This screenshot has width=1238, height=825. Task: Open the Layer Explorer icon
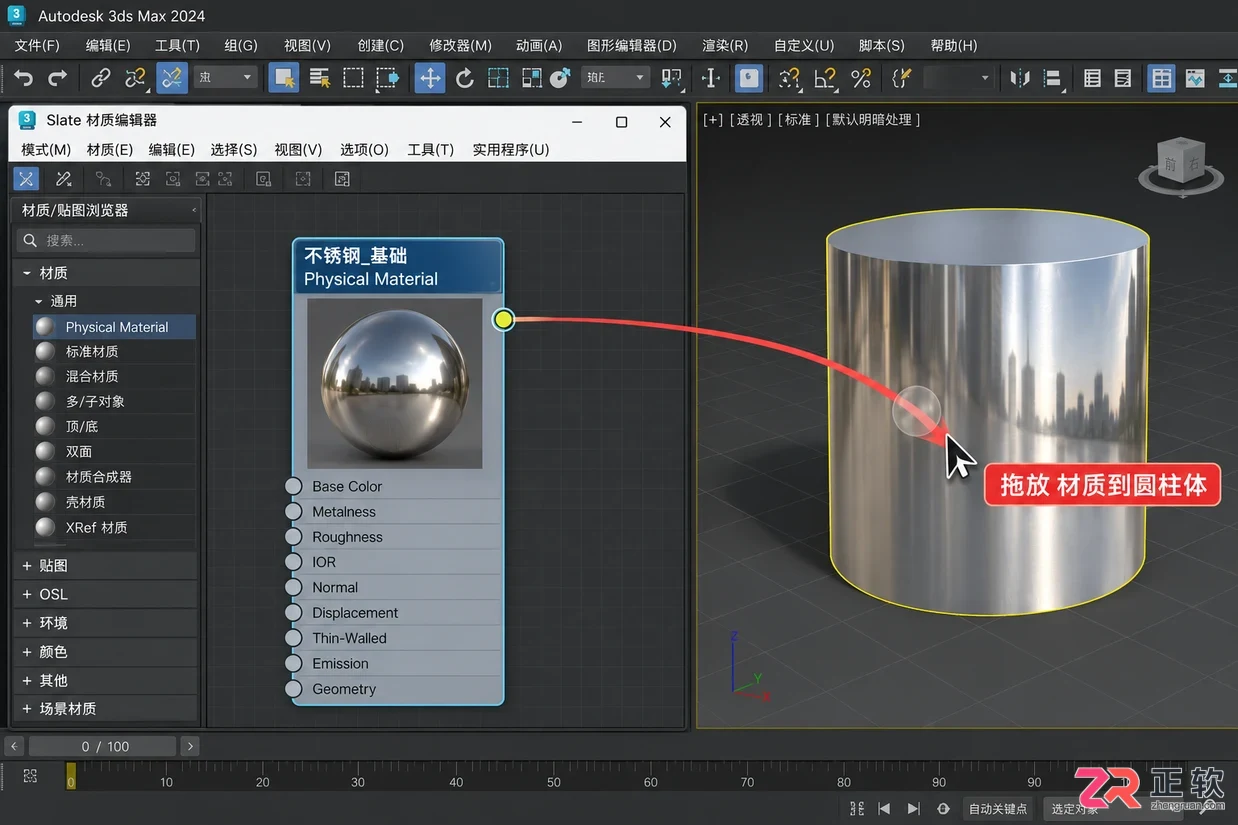(x=1124, y=77)
